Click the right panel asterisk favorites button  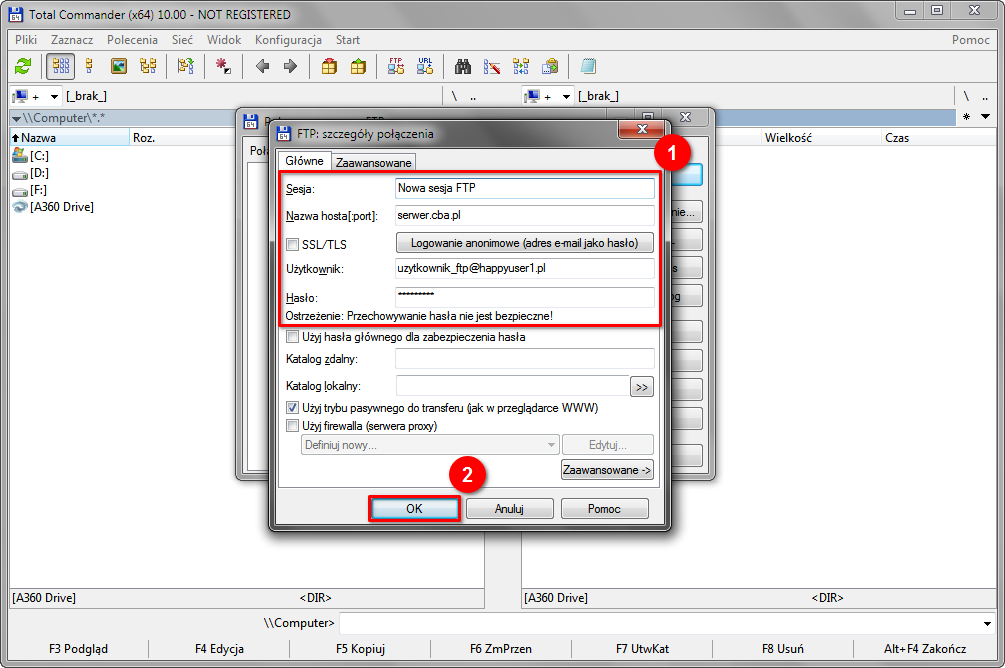point(966,117)
